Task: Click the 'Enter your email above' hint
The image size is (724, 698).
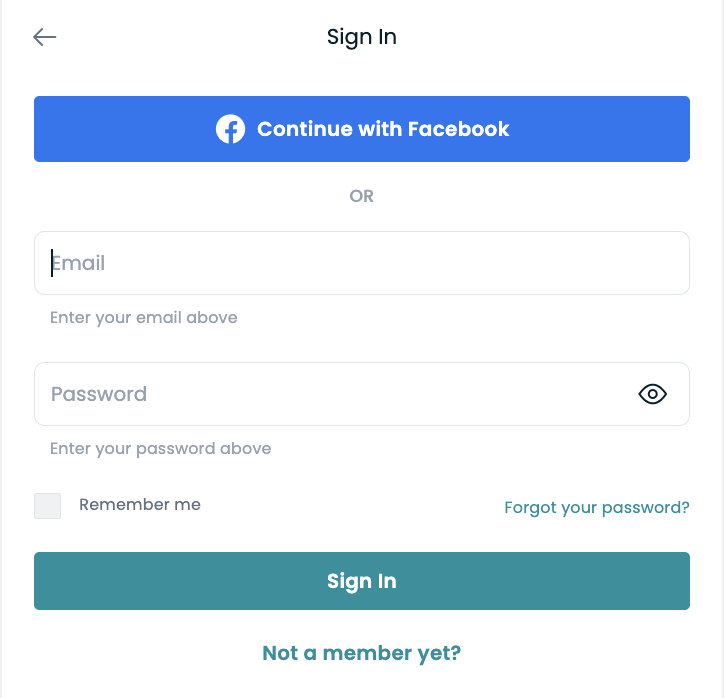Action: coord(144,317)
